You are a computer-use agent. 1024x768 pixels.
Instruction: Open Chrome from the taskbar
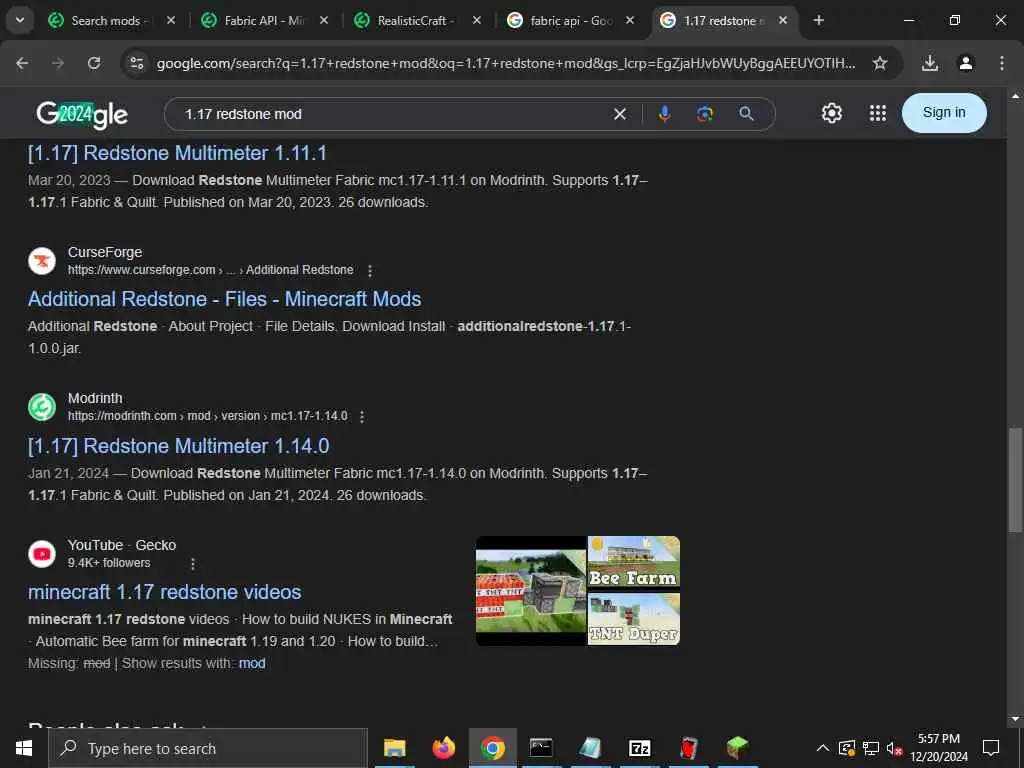tap(492, 748)
